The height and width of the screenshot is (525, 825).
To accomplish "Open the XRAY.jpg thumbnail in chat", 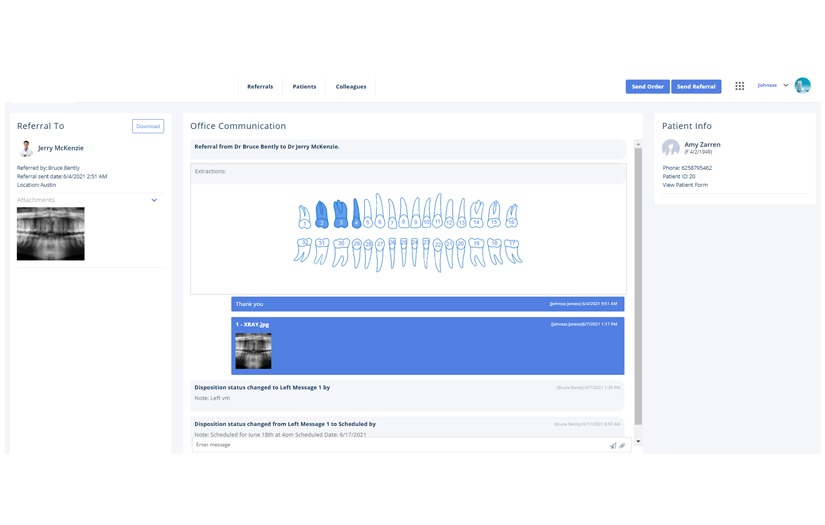I will tap(254, 351).
